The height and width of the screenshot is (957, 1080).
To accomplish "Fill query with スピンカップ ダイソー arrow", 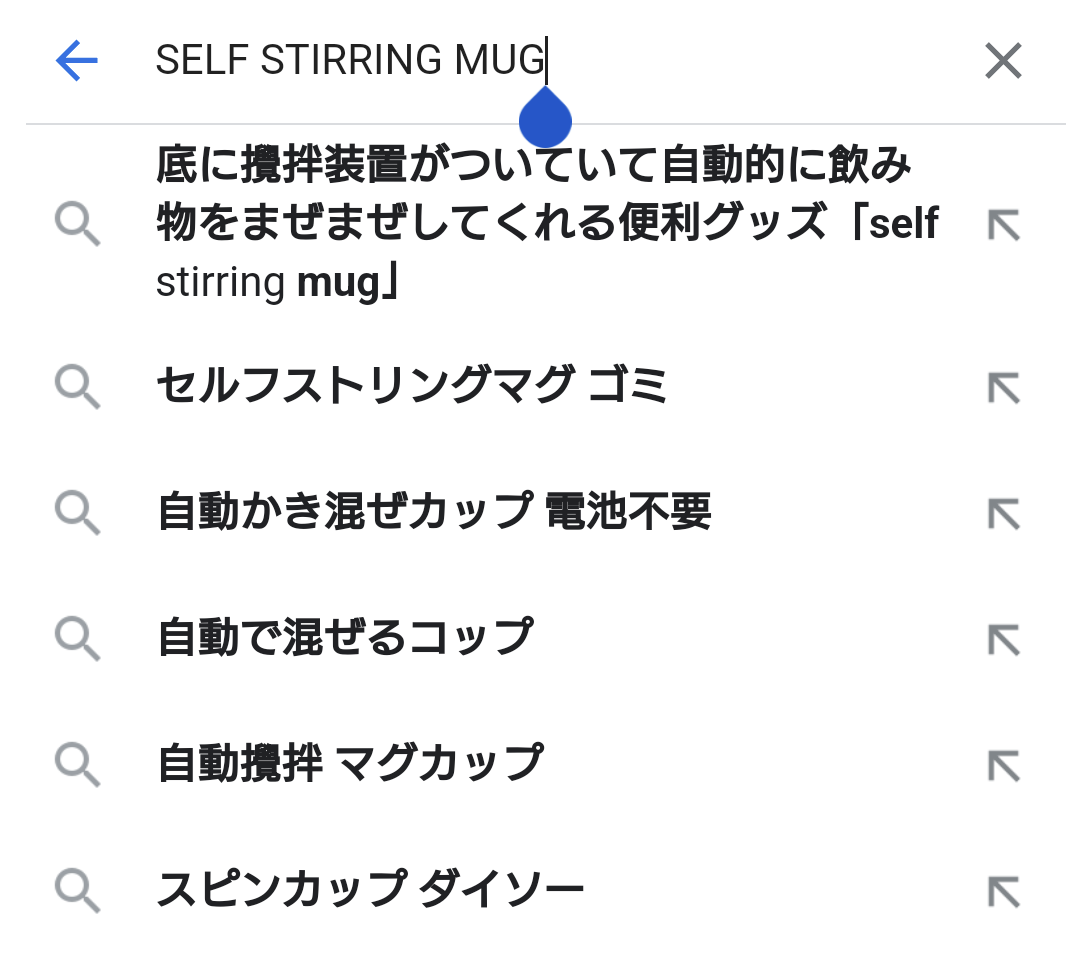I will 1003,888.
